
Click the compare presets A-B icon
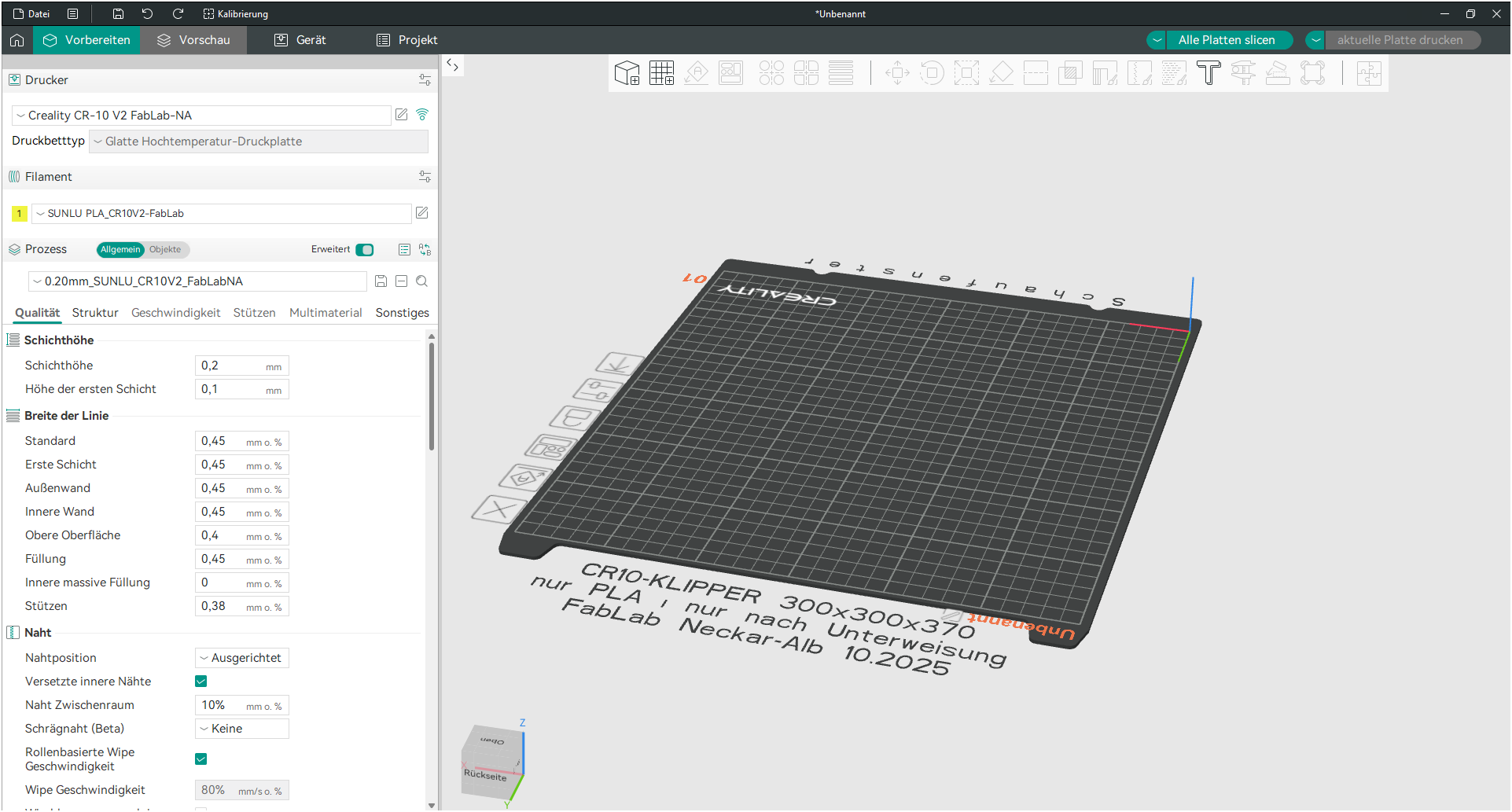coord(425,249)
